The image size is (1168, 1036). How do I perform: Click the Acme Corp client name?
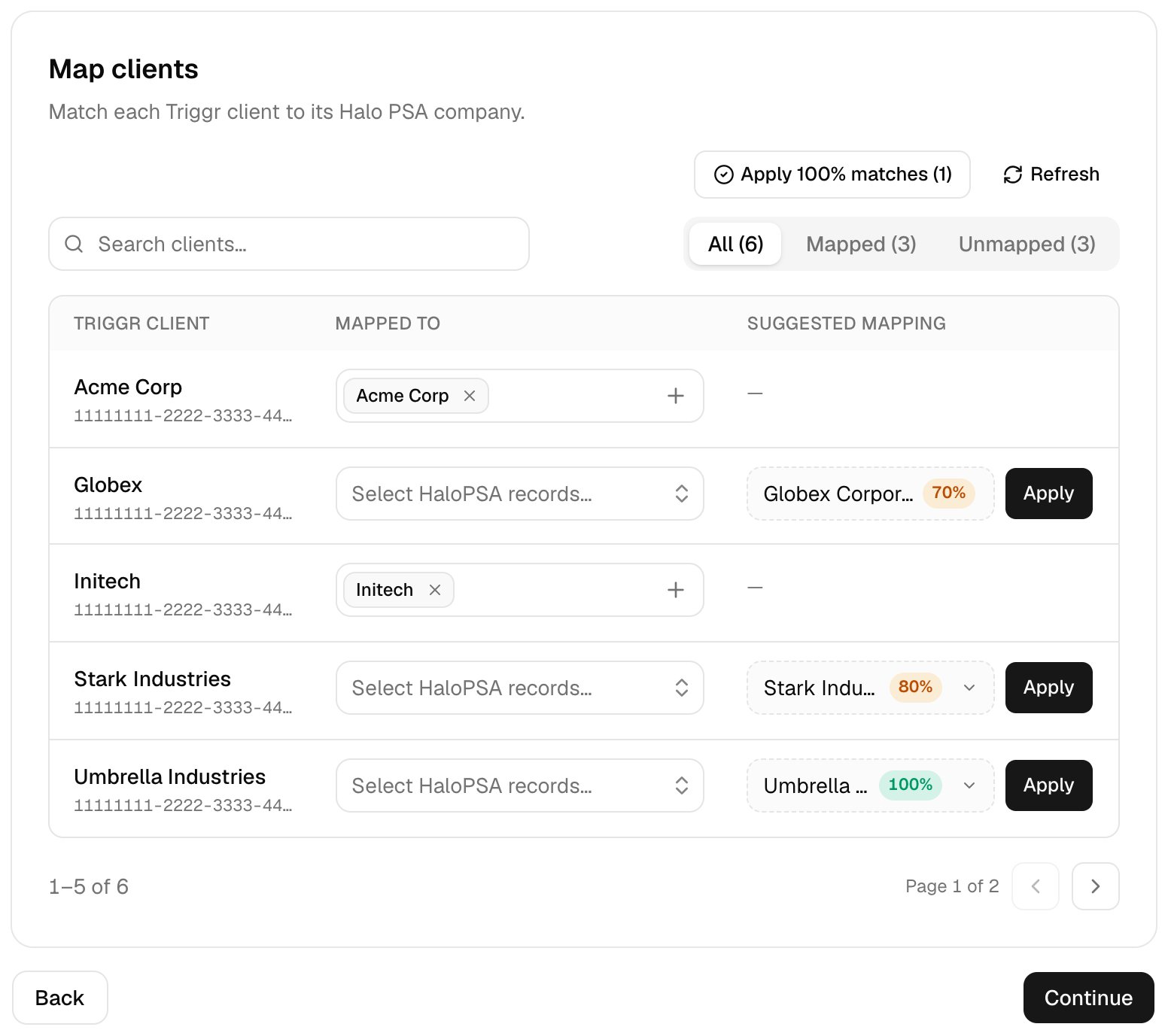pos(128,387)
